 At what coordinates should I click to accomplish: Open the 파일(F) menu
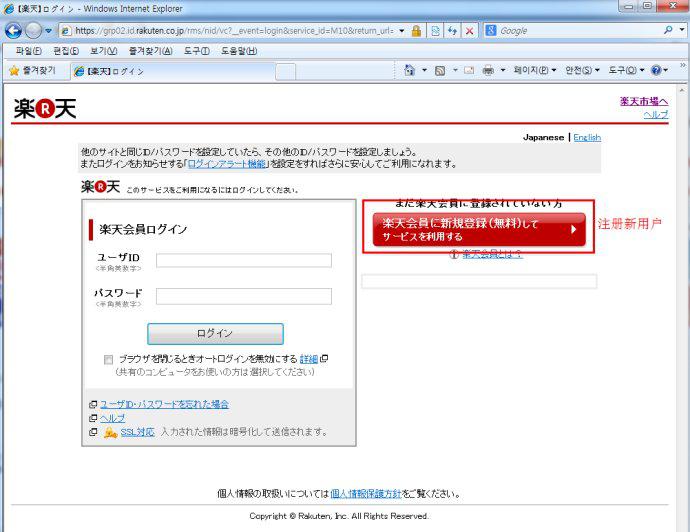(29, 51)
